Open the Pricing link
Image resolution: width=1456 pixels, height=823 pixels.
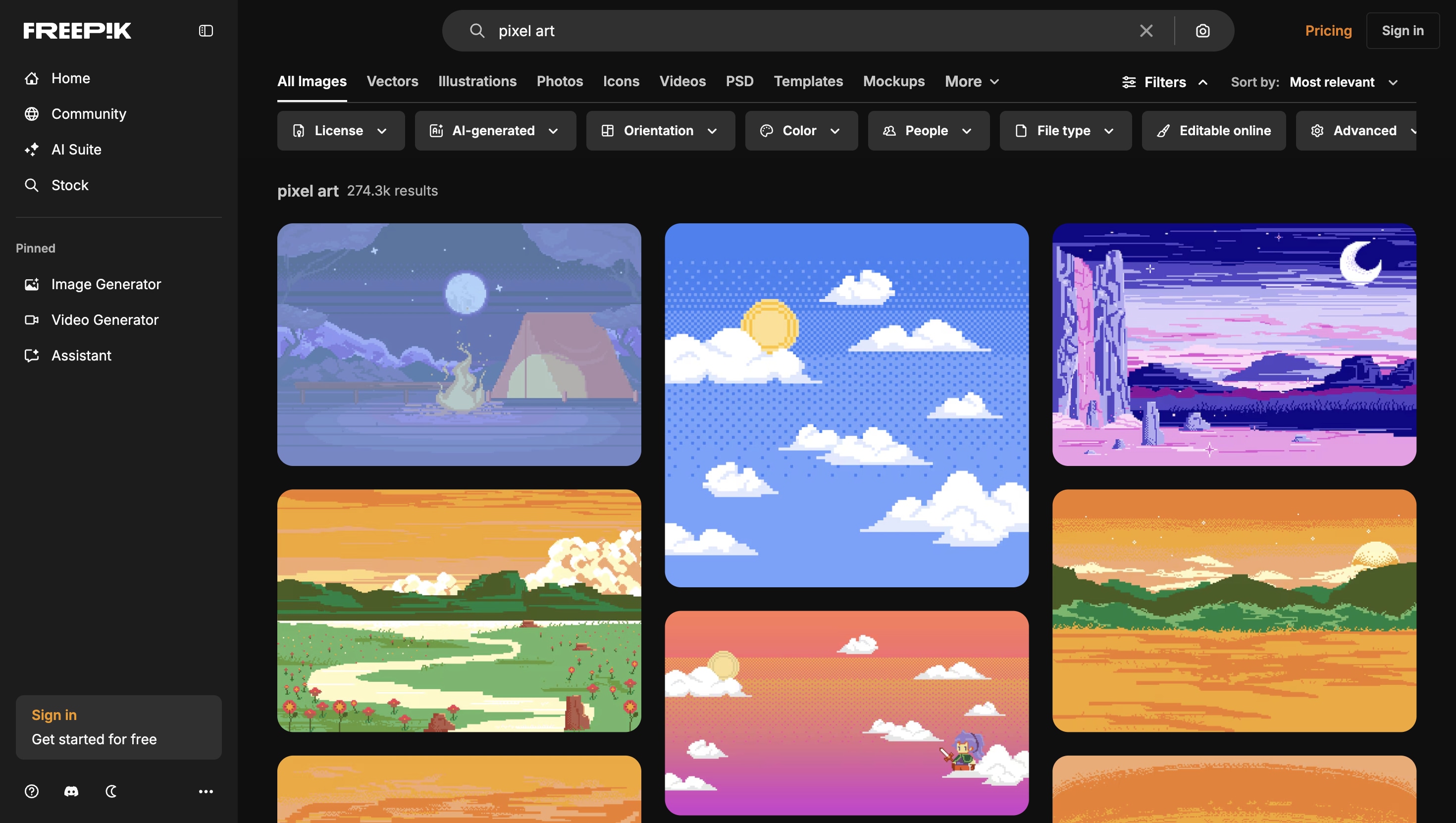pos(1328,31)
